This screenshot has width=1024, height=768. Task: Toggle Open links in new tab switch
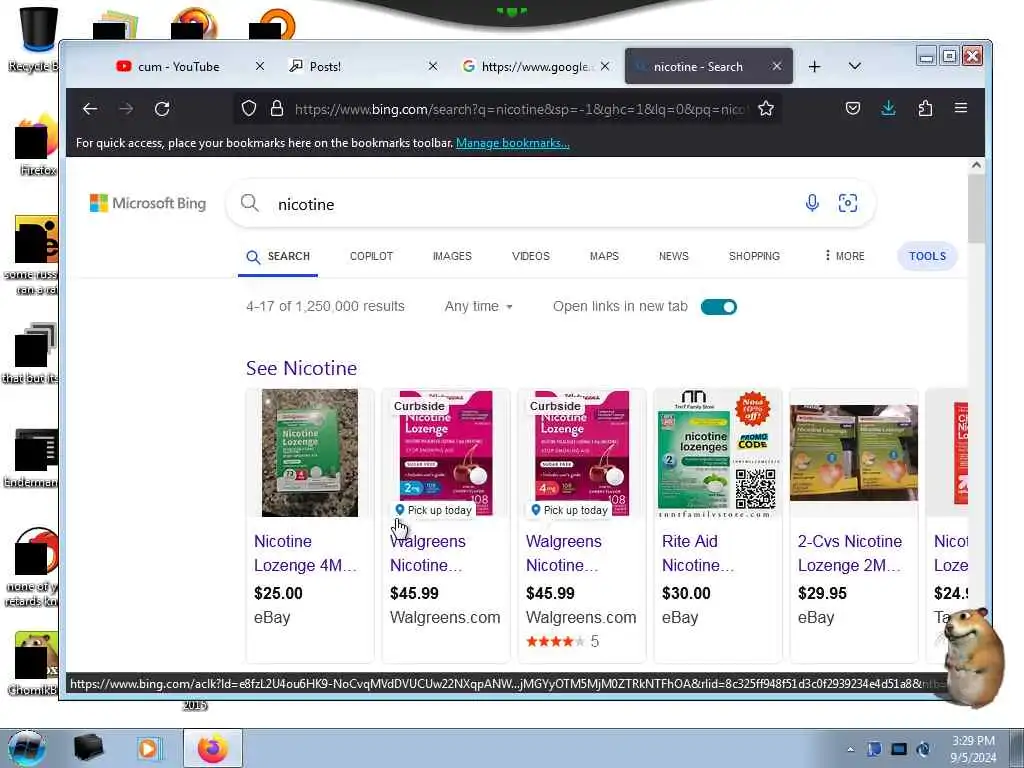pos(718,307)
